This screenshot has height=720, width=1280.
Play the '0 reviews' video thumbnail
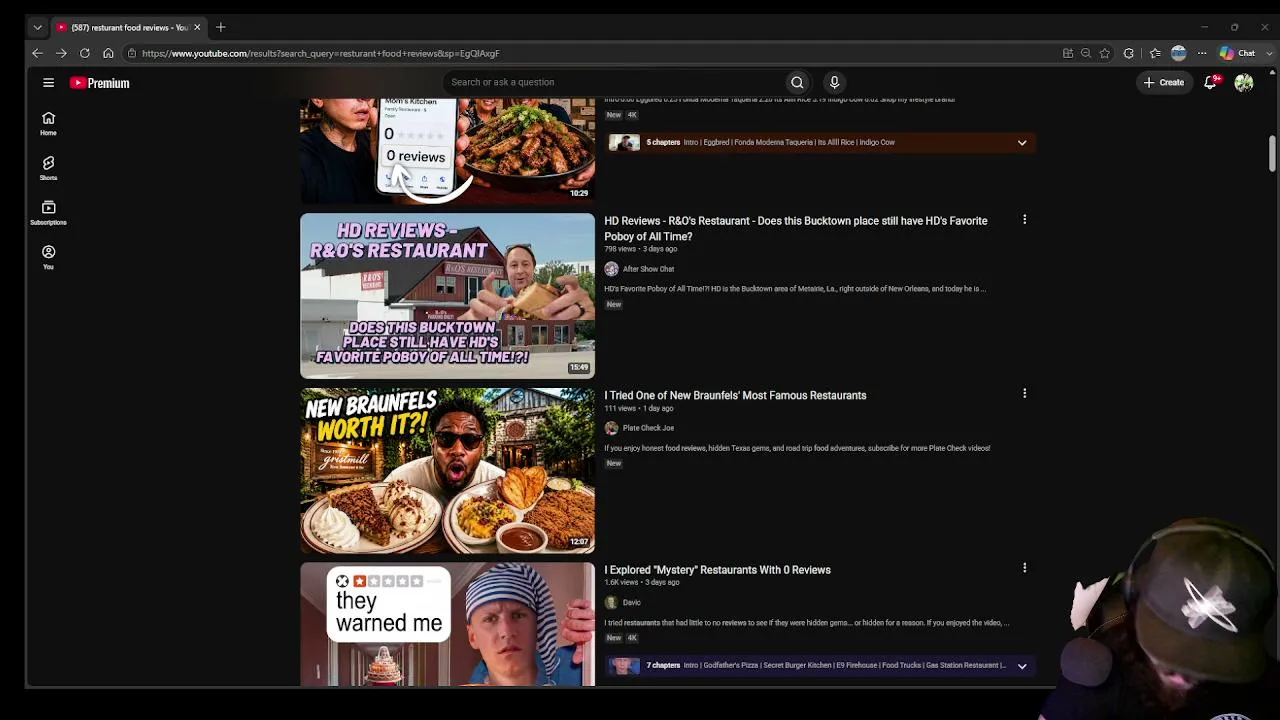point(447,150)
